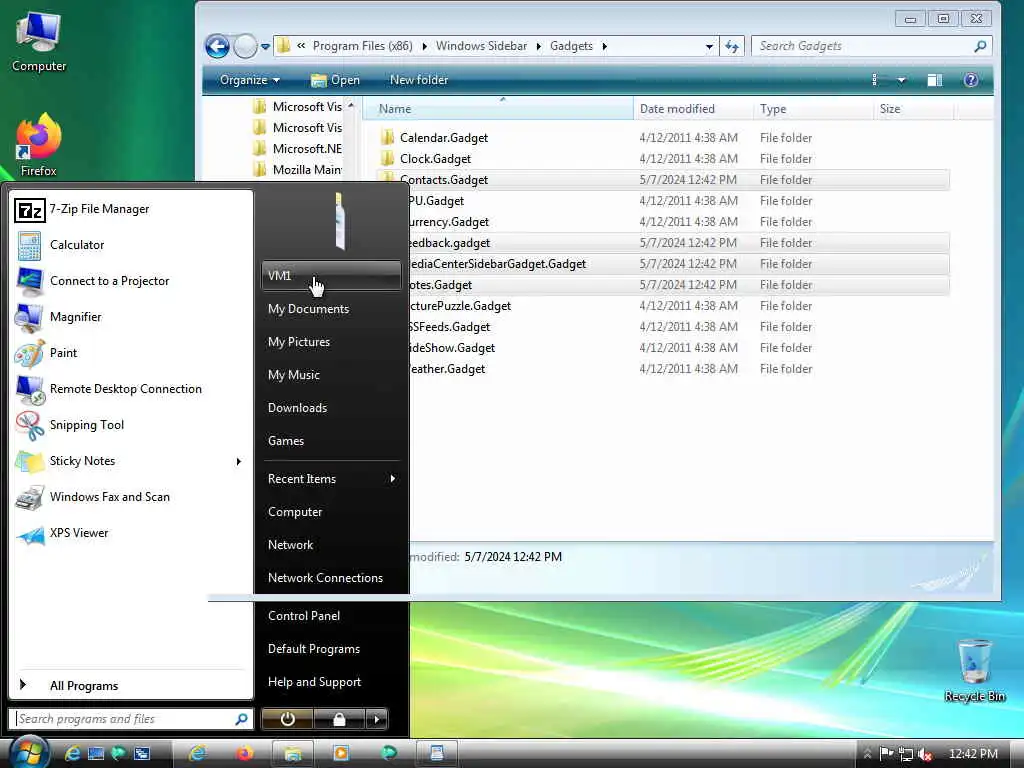Screen dimensions: 1024x768
Task: Click the Start menu lock button
Action: (339, 719)
